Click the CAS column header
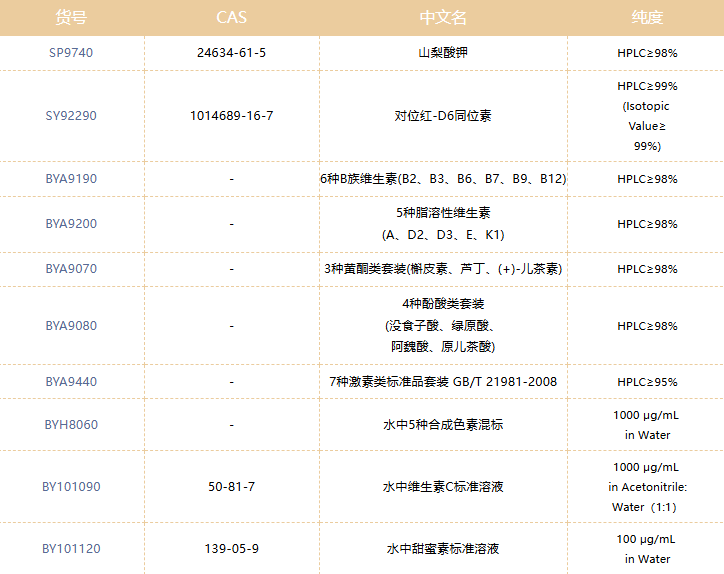The width and height of the screenshot is (724, 574). 231,18
